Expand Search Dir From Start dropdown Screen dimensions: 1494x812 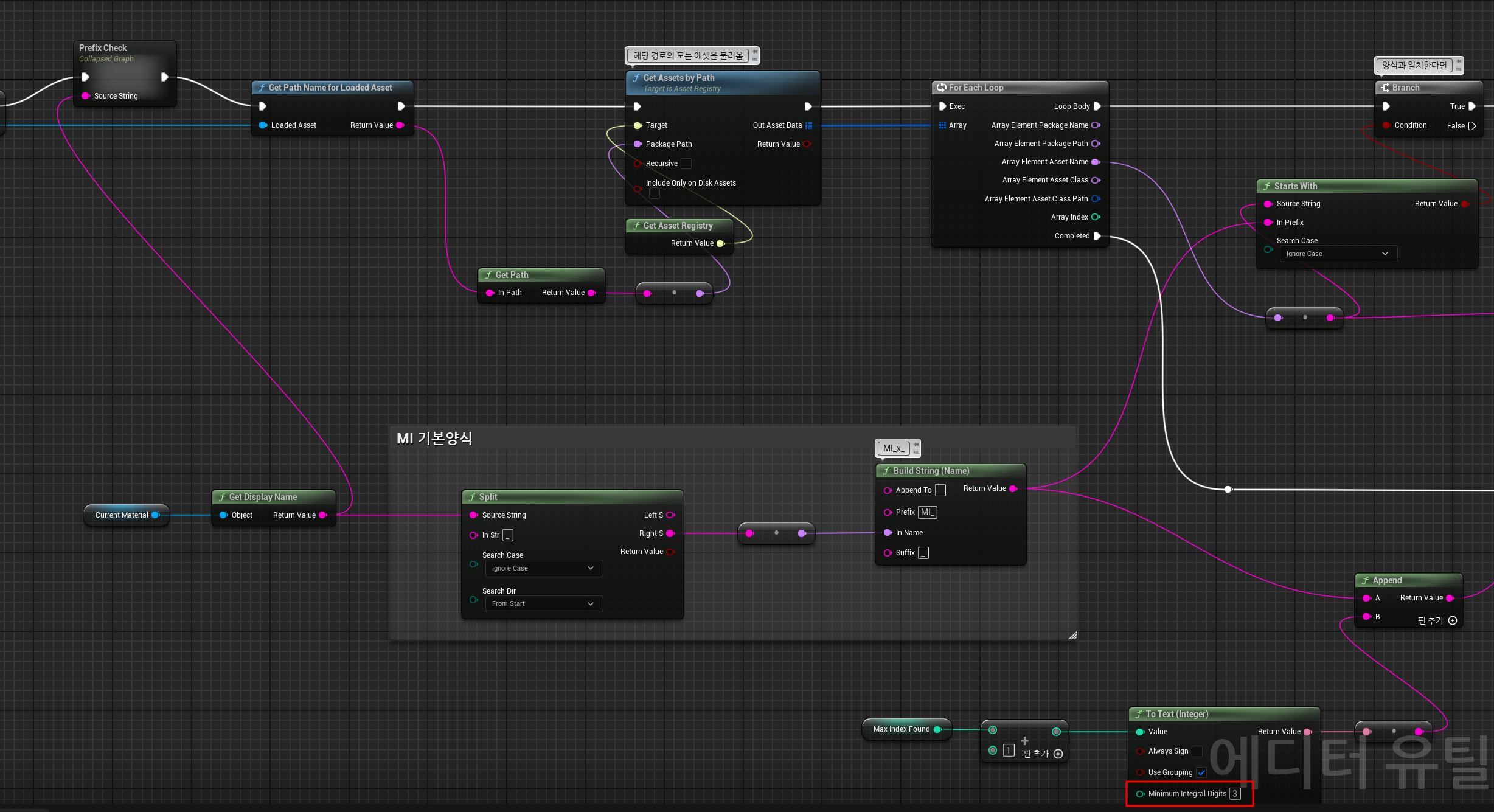click(x=543, y=603)
